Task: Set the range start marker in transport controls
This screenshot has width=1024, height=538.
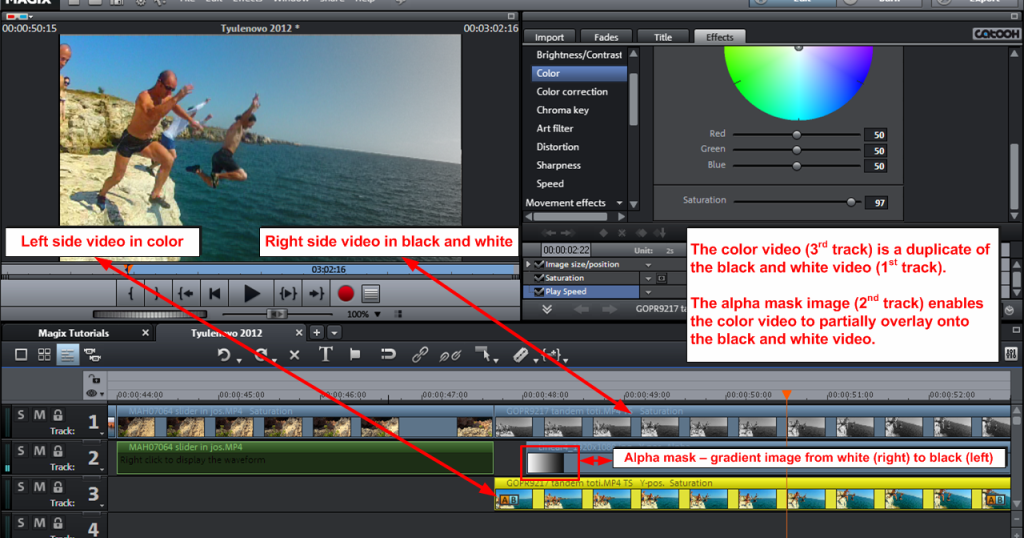Action: (x=131, y=294)
